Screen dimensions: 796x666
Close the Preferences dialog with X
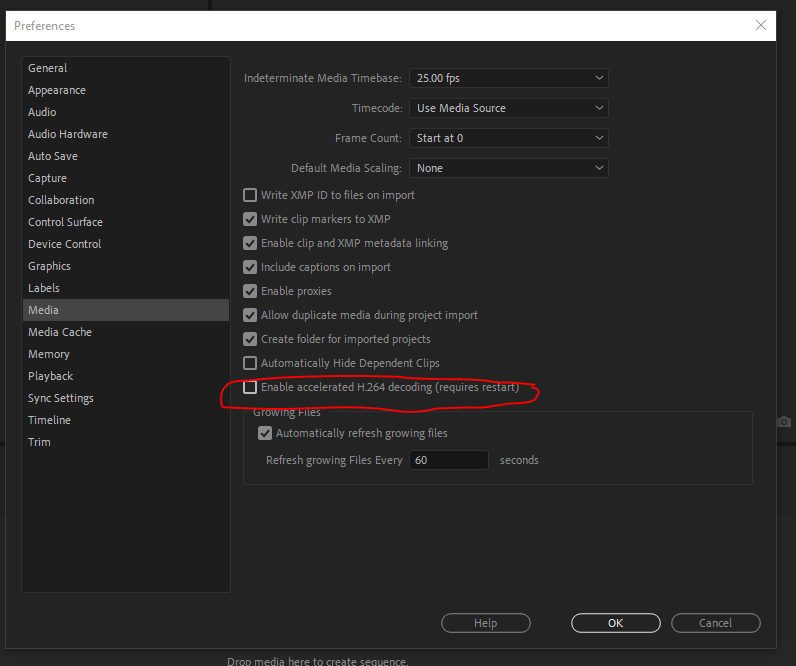tap(760, 25)
